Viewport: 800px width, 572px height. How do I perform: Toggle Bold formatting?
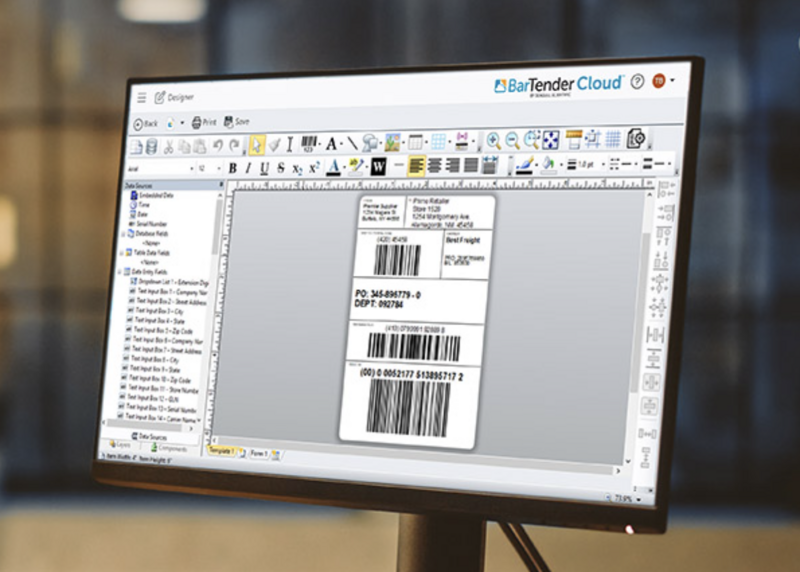click(x=233, y=168)
